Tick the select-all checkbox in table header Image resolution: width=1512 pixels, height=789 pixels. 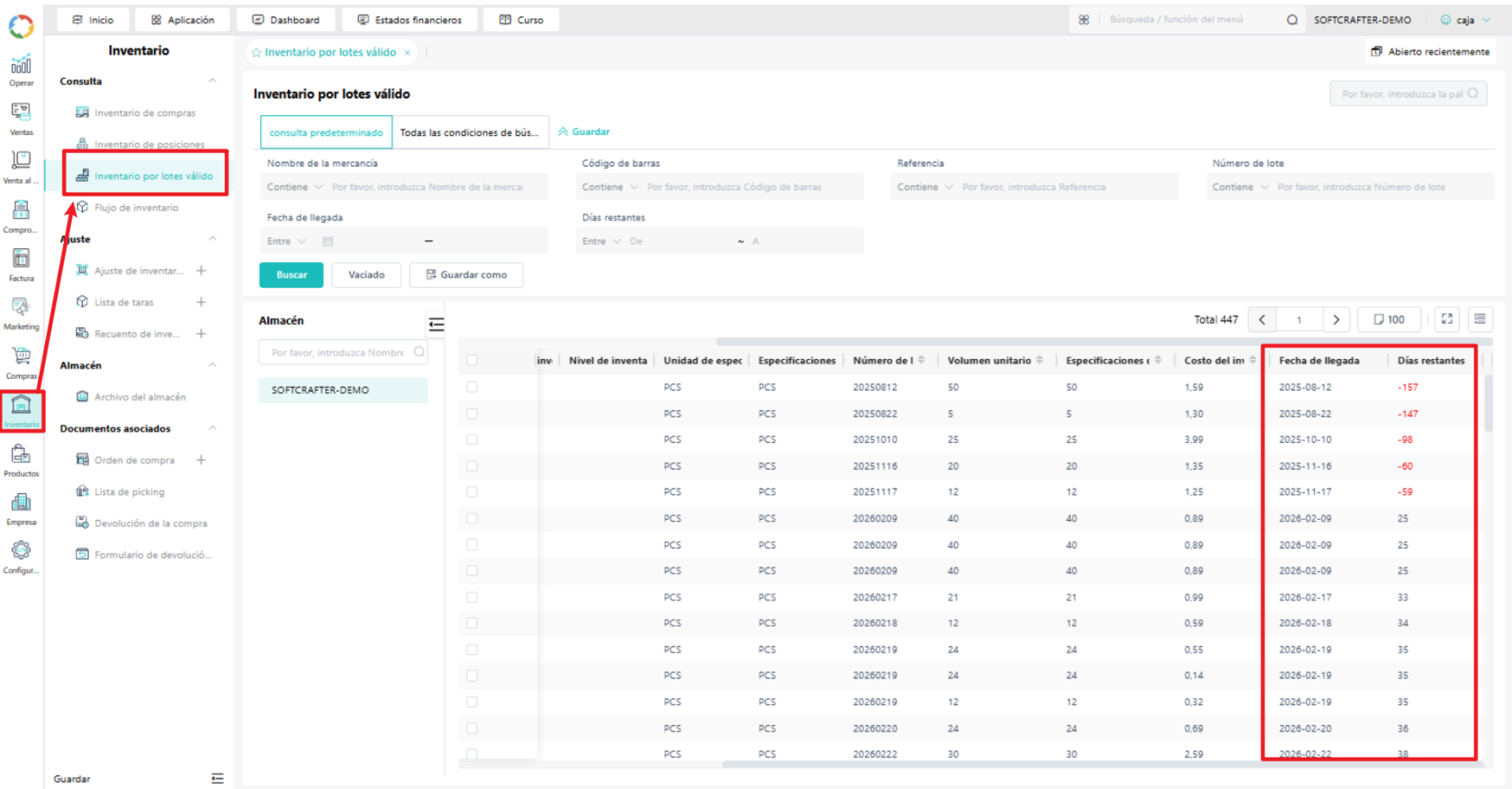pos(472,361)
